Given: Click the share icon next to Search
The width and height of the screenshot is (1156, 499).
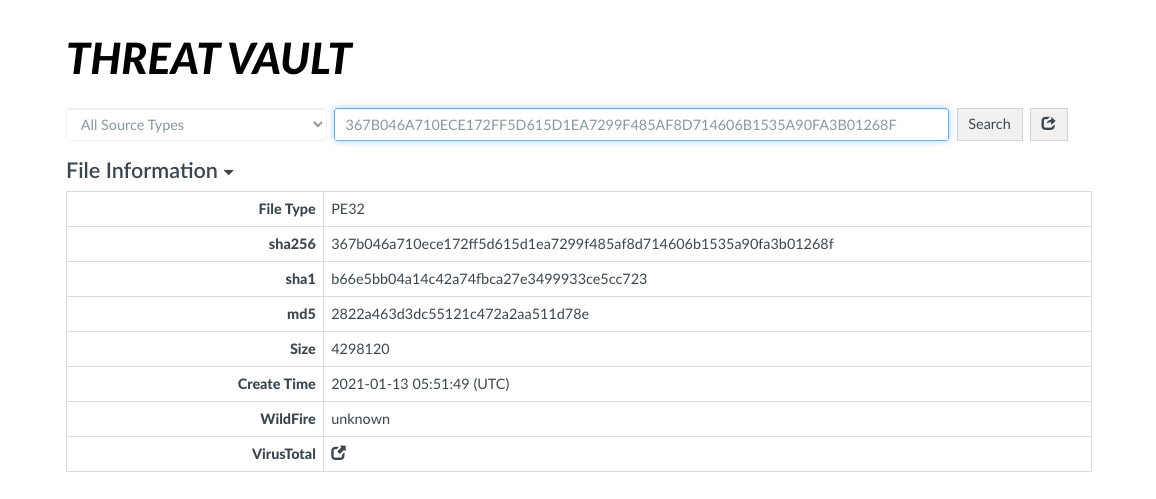Looking at the screenshot, I should click(1048, 125).
